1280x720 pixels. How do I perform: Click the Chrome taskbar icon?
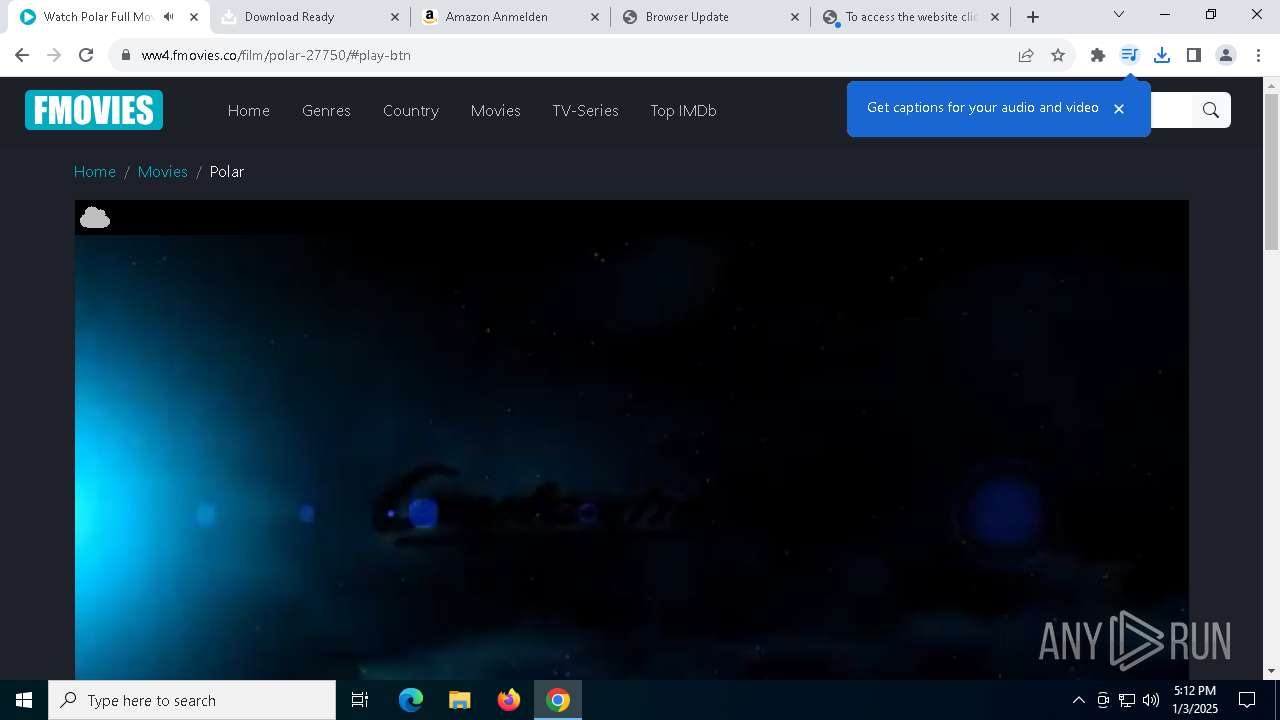[x=558, y=700]
